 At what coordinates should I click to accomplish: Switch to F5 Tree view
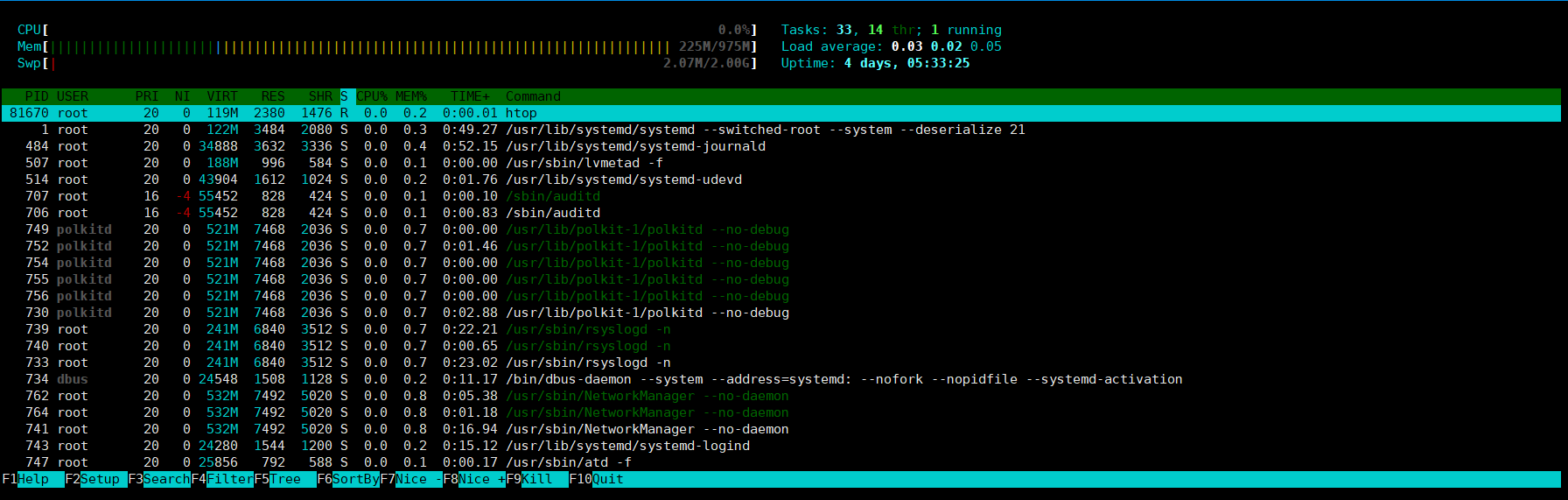tap(285, 479)
